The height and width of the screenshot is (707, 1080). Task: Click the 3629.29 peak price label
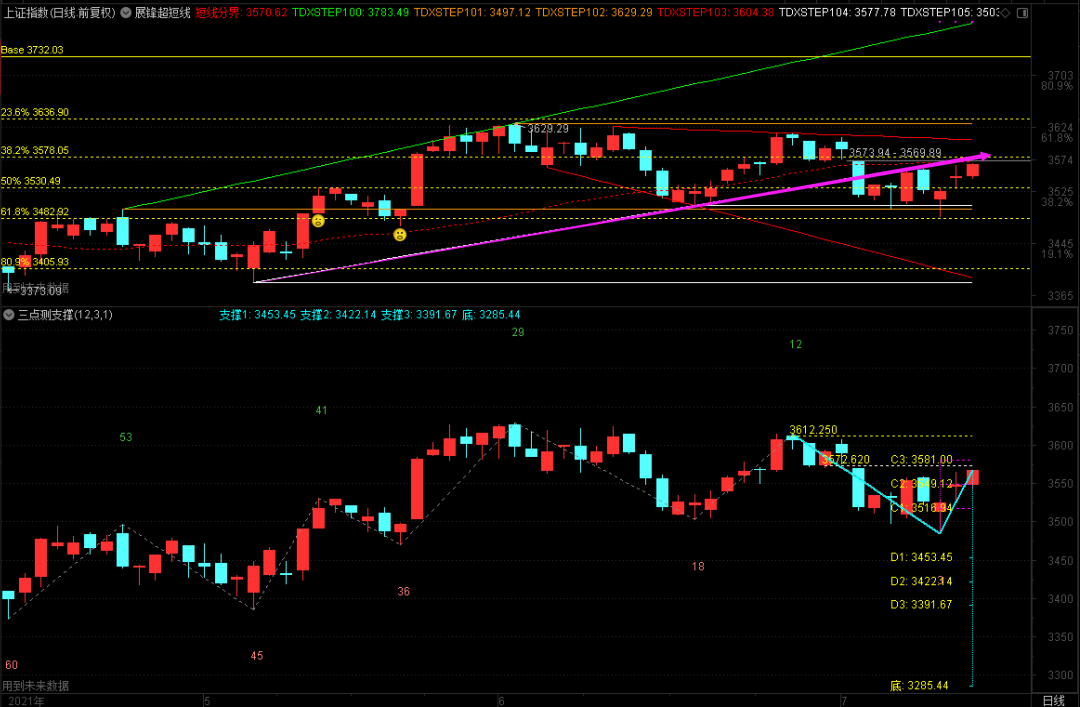pos(548,129)
